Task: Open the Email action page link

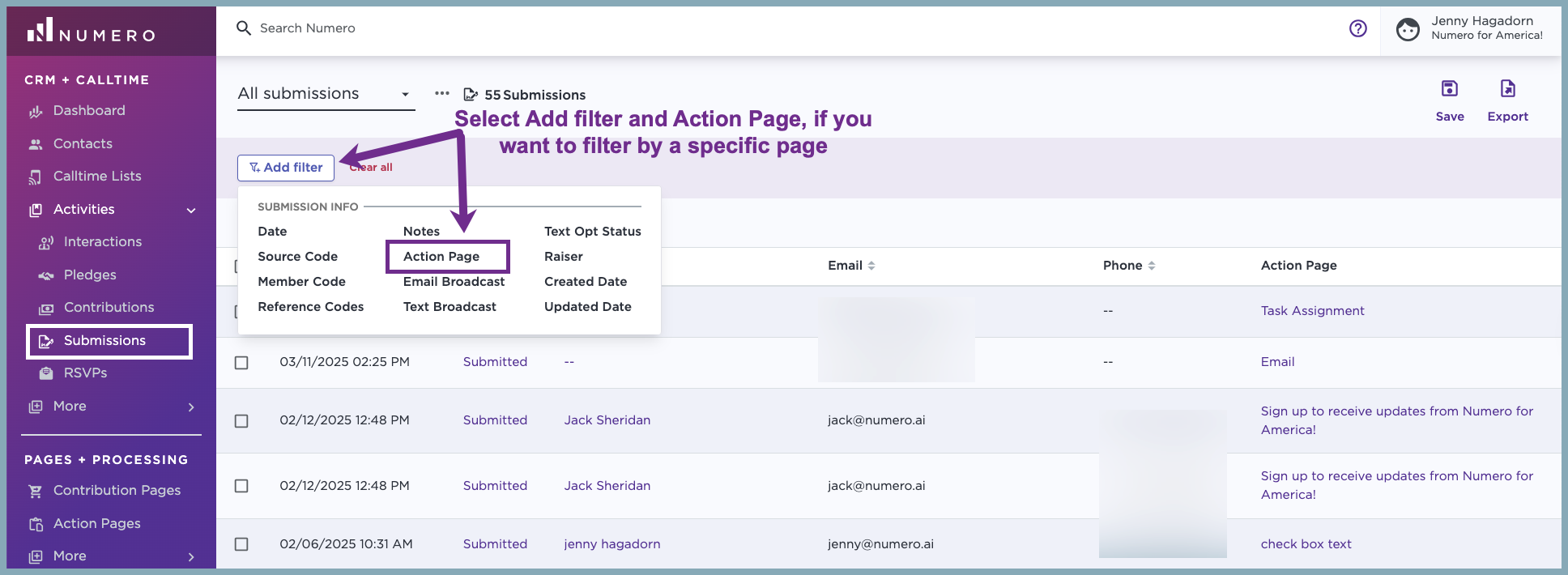Action: coord(1277,362)
